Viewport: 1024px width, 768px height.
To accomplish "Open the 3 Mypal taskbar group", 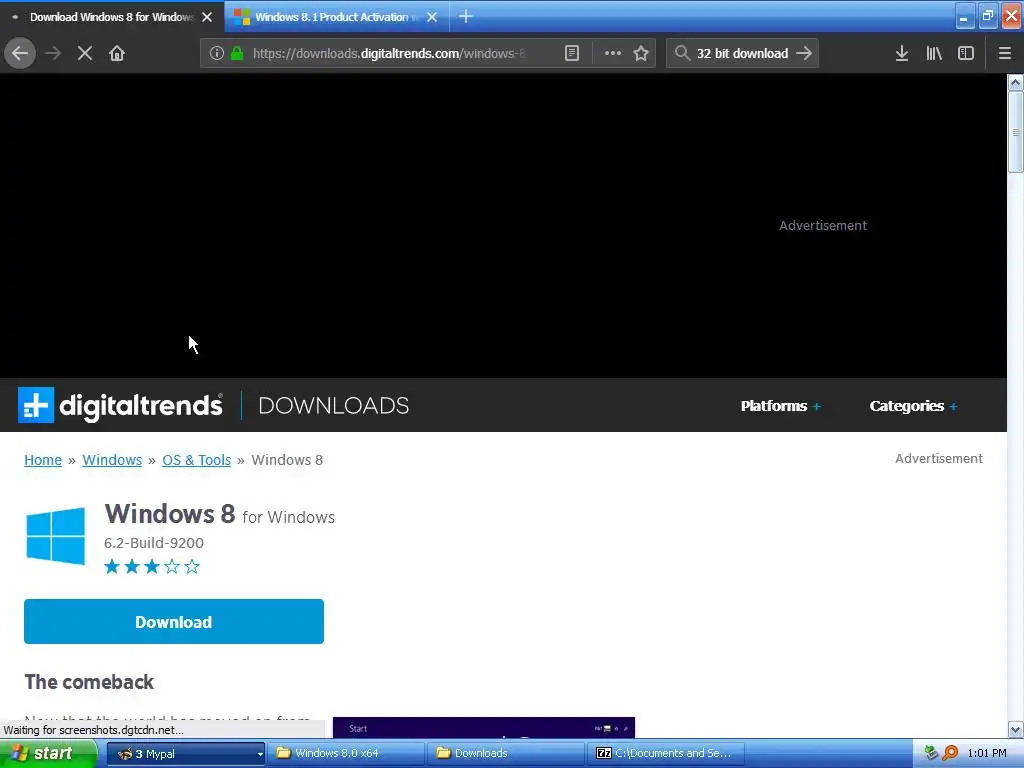I will click(185, 754).
